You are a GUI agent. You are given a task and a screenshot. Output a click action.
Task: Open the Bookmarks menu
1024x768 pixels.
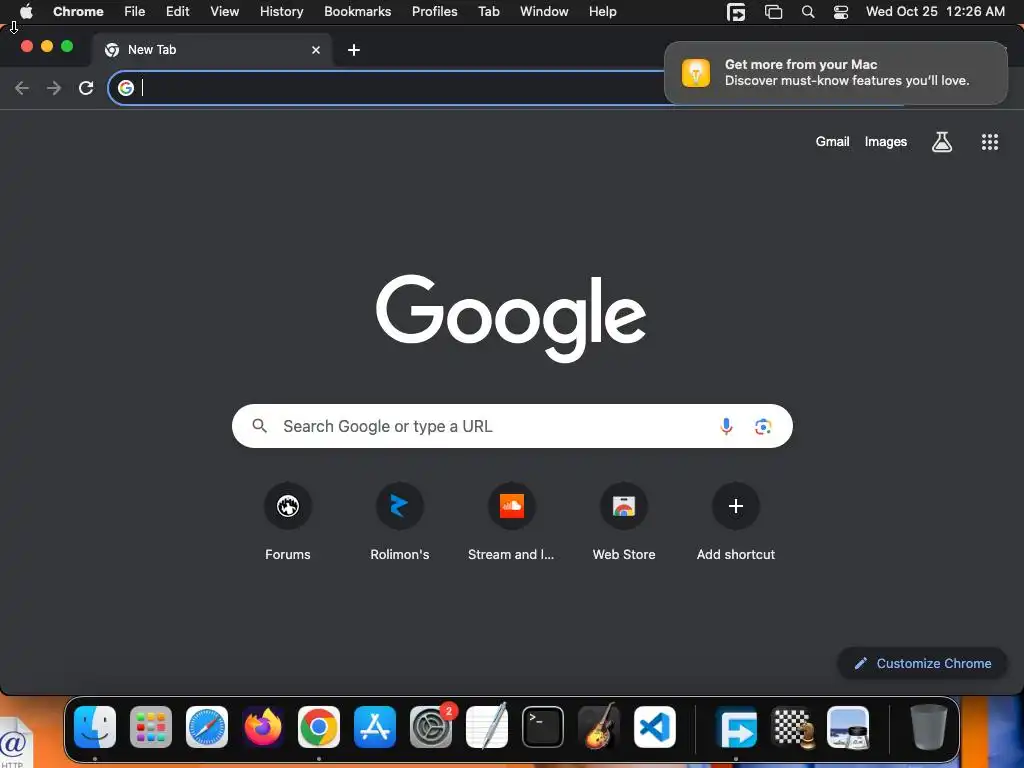pos(358,12)
